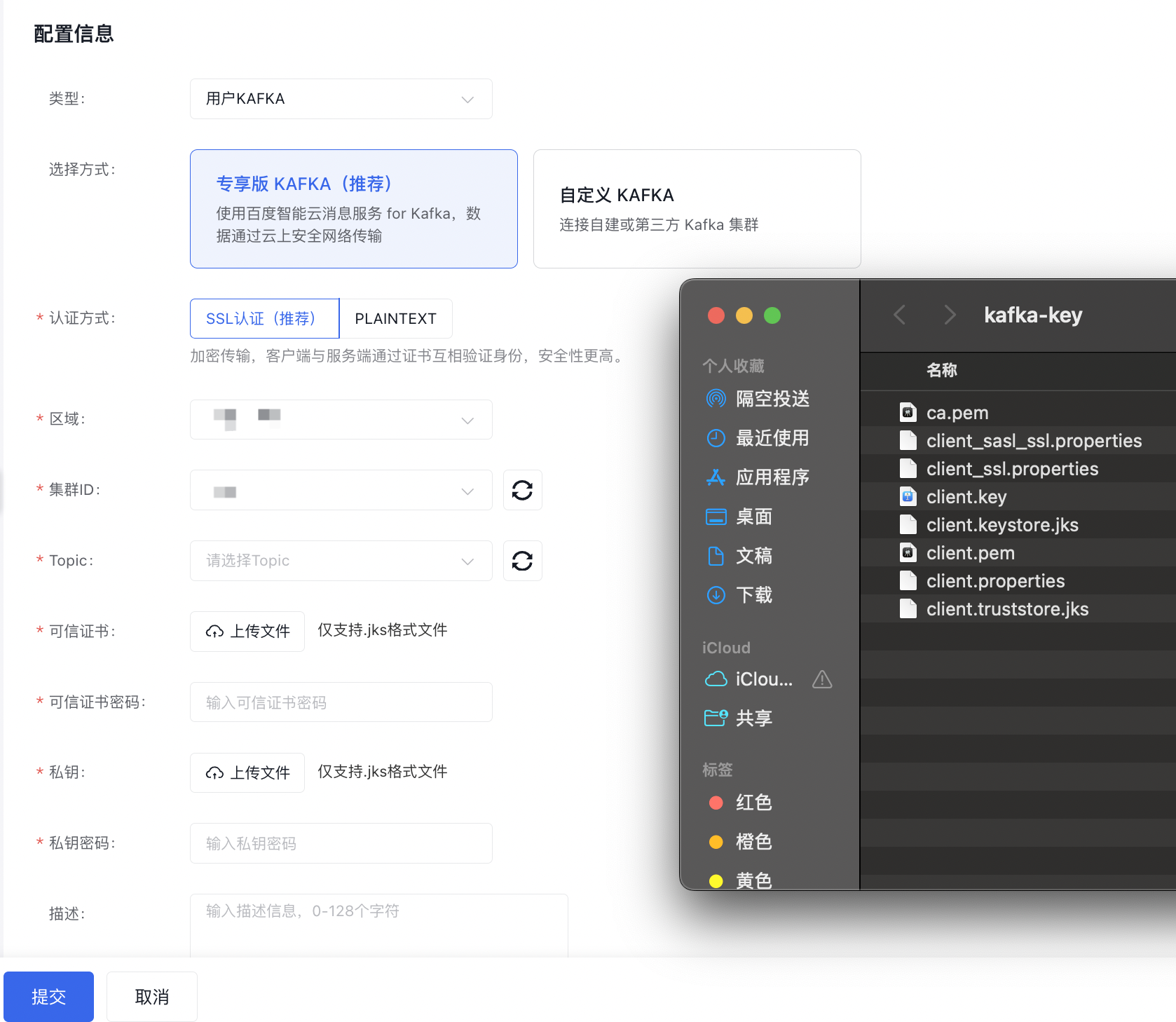This screenshot has height=1022, width=1176.
Task: Open iCloud Drive in sidebar
Action: coord(750,679)
